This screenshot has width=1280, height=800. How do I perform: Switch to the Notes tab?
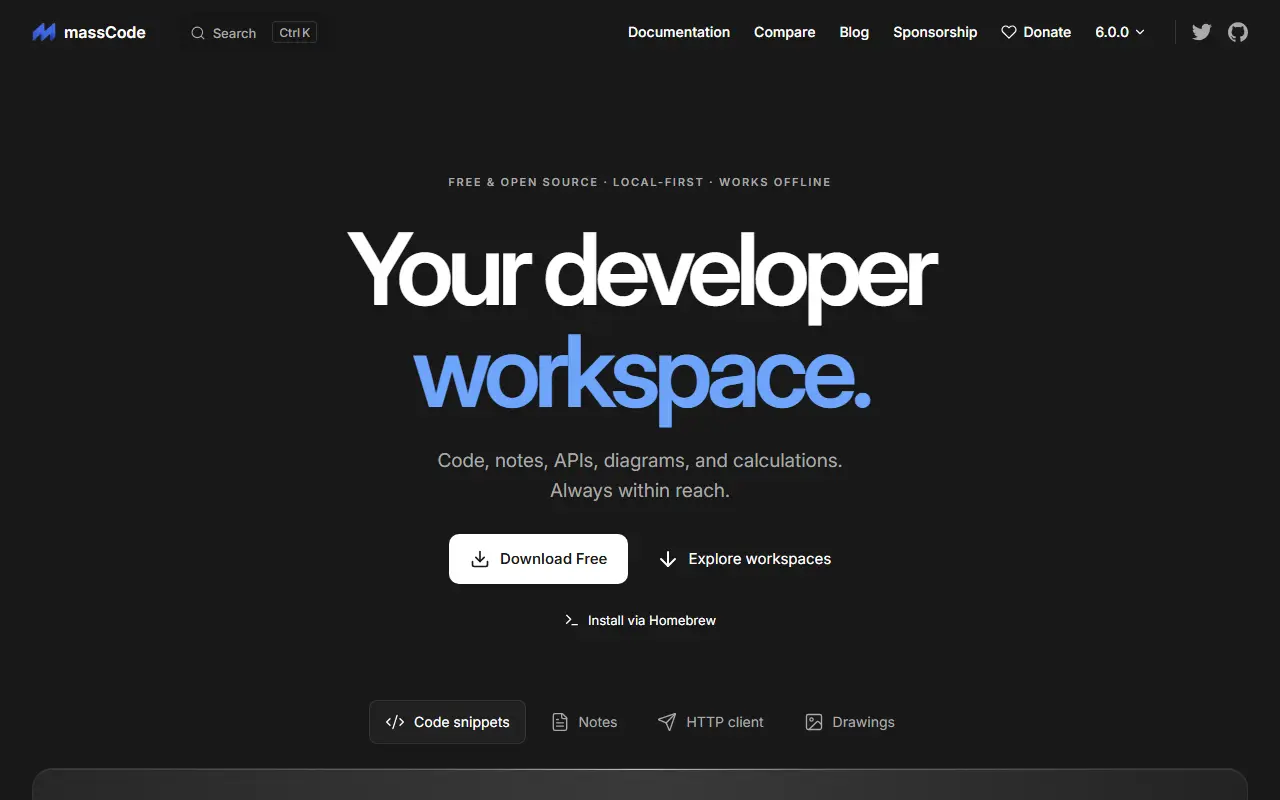[585, 722]
